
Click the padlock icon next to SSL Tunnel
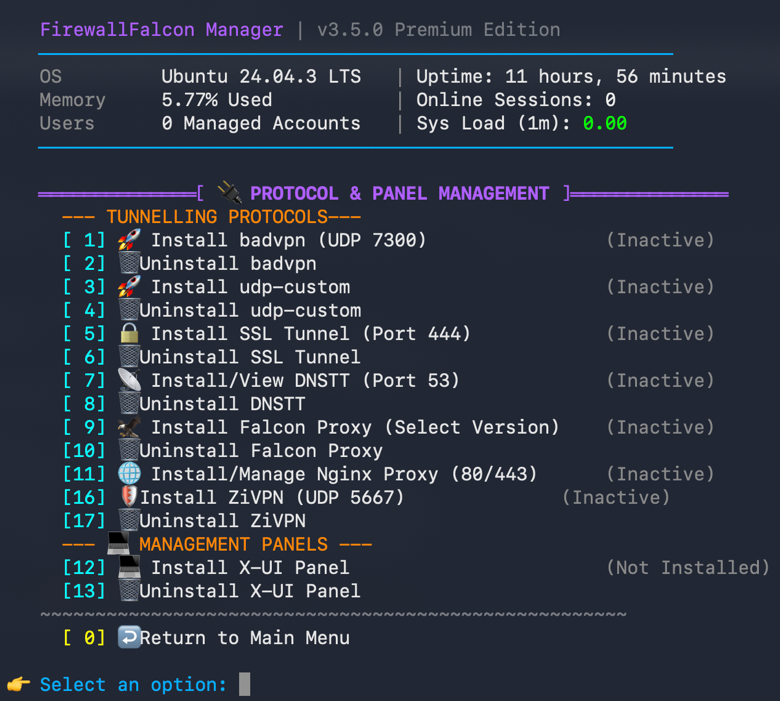(129, 333)
